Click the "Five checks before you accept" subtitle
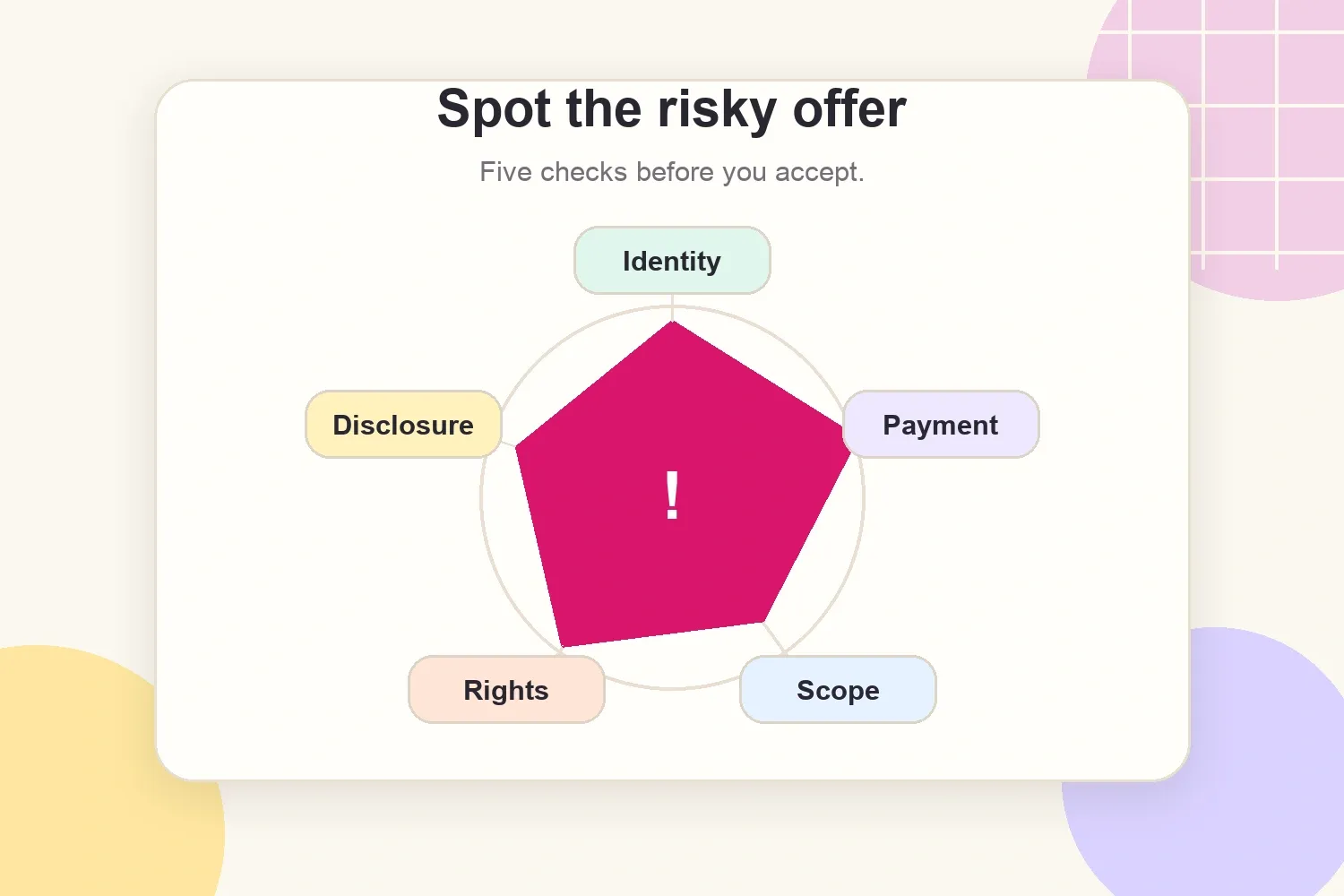Screen dimensions: 1344x896 [x=672, y=172]
